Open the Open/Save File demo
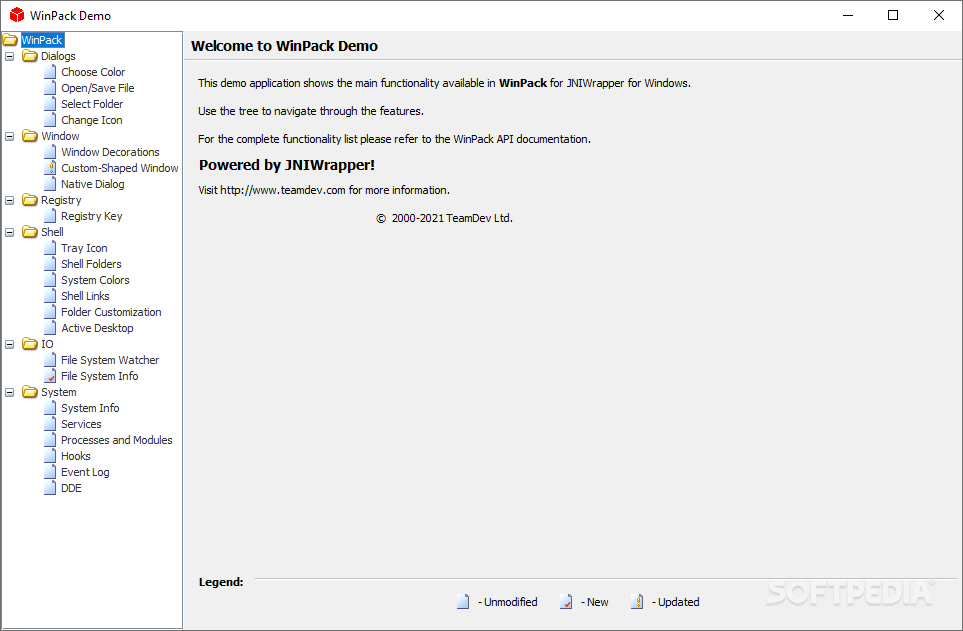Screen dimensions: 963x631 tap(98, 88)
